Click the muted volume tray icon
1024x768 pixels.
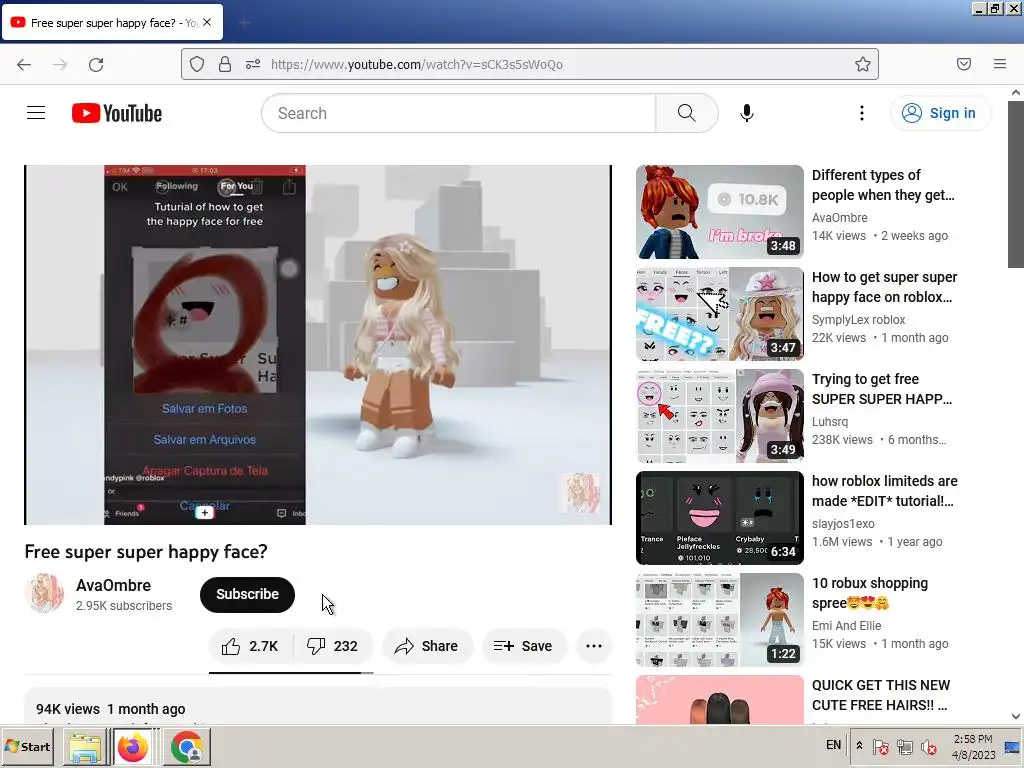click(x=928, y=746)
